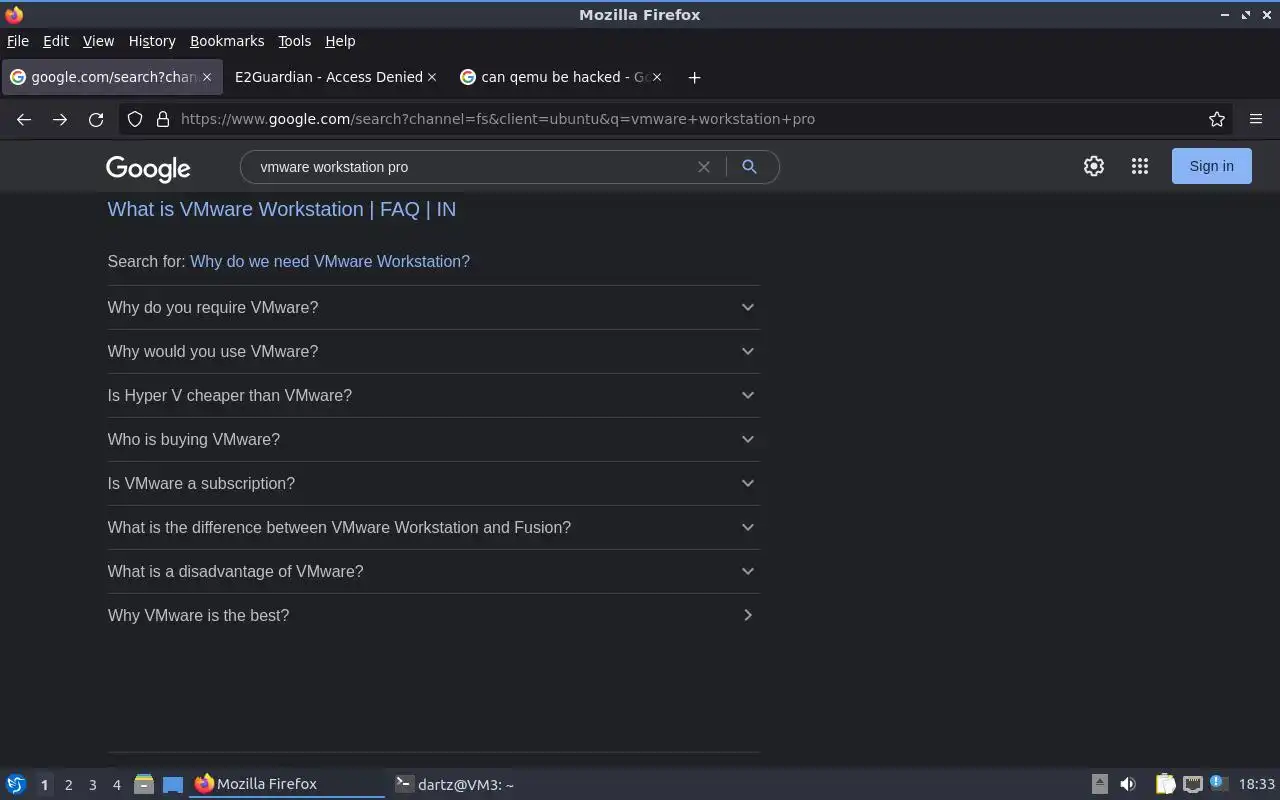The width and height of the screenshot is (1280, 800).
Task: Expand 'What is a disadvantage of VMware?'
Action: click(x=433, y=571)
